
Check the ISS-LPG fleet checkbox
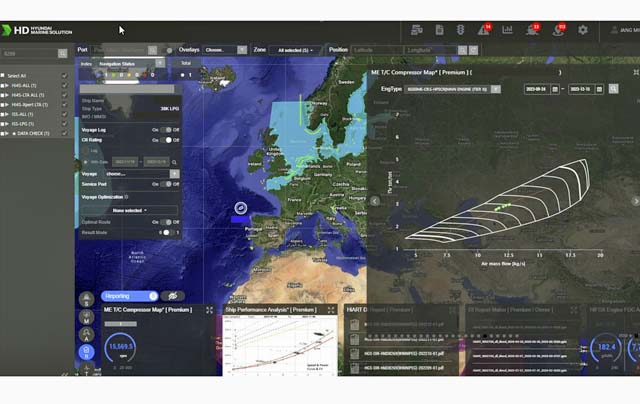(64, 123)
